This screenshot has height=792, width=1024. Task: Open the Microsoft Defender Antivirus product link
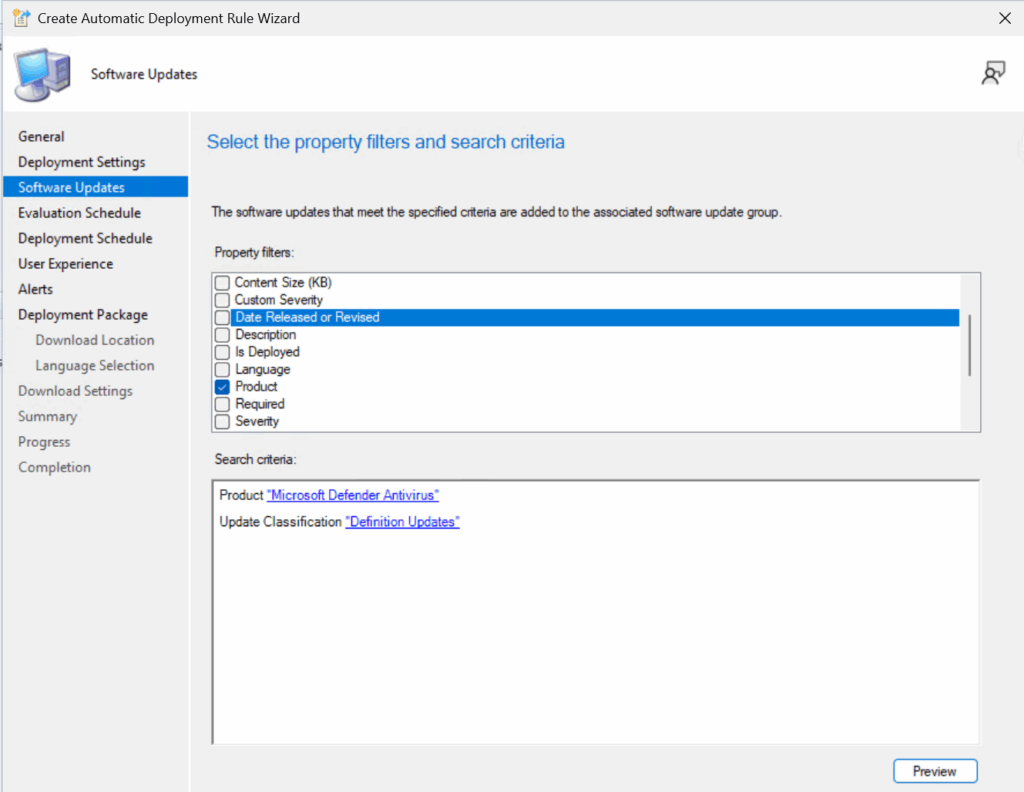(352, 496)
